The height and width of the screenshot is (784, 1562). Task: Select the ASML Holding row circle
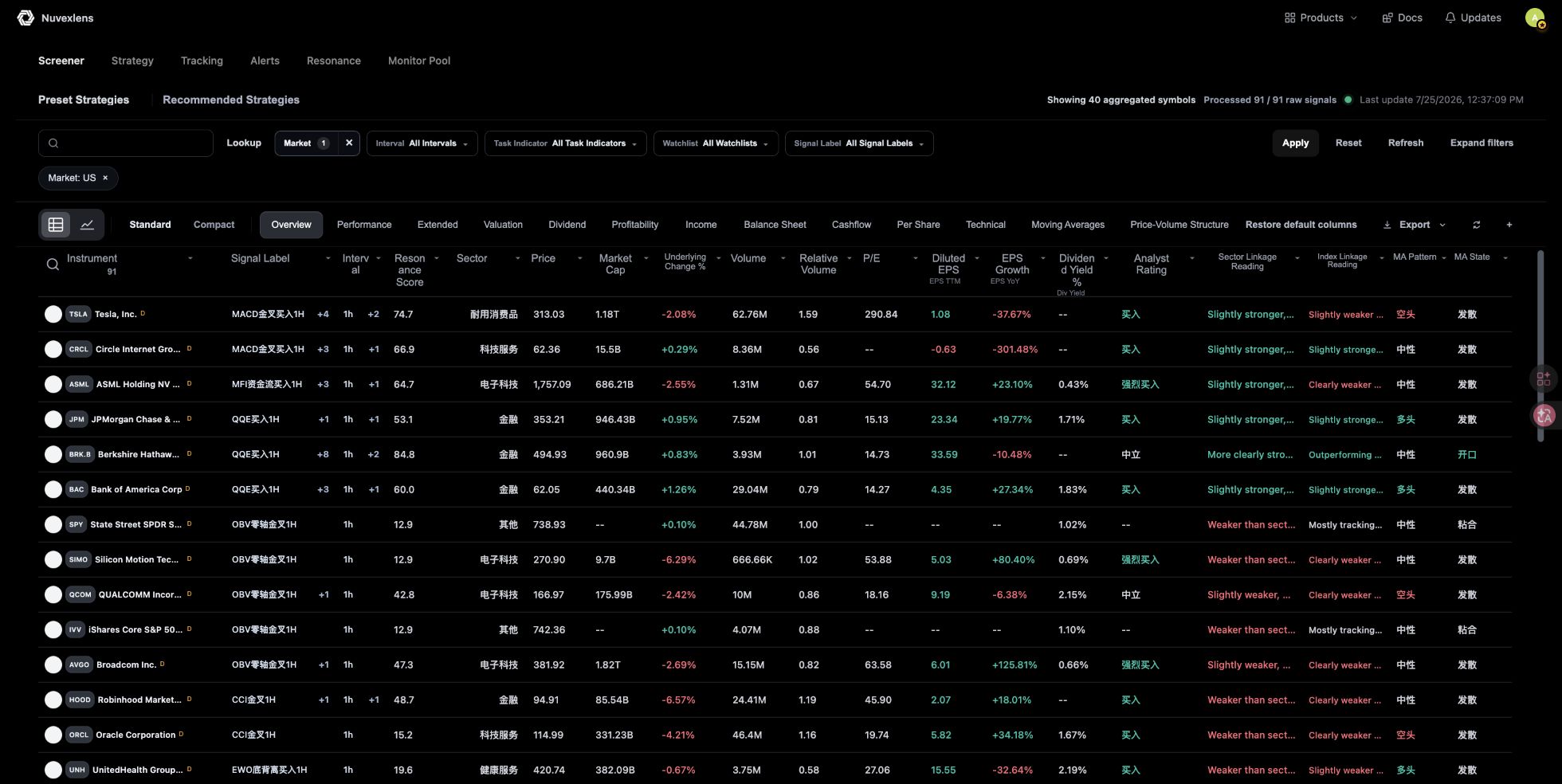53,384
